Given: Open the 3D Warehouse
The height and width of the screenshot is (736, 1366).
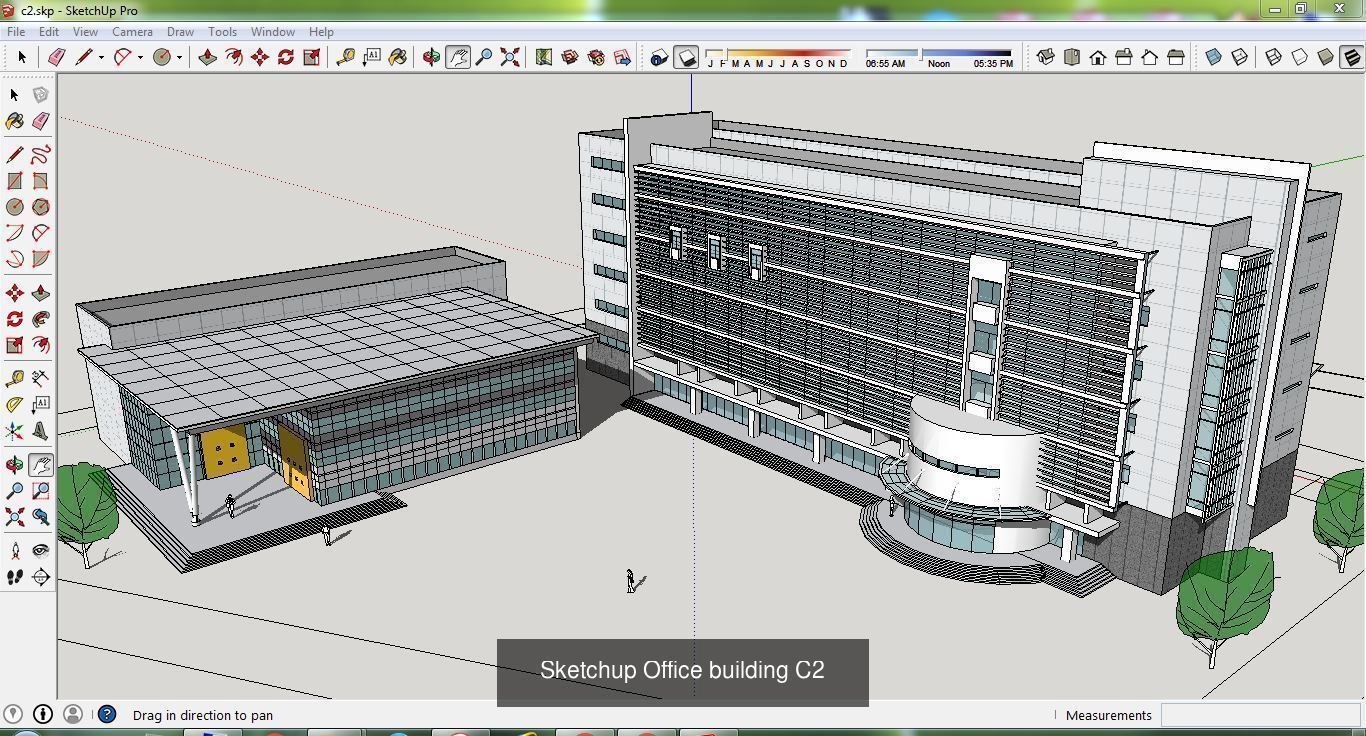Looking at the screenshot, I should point(570,57).
